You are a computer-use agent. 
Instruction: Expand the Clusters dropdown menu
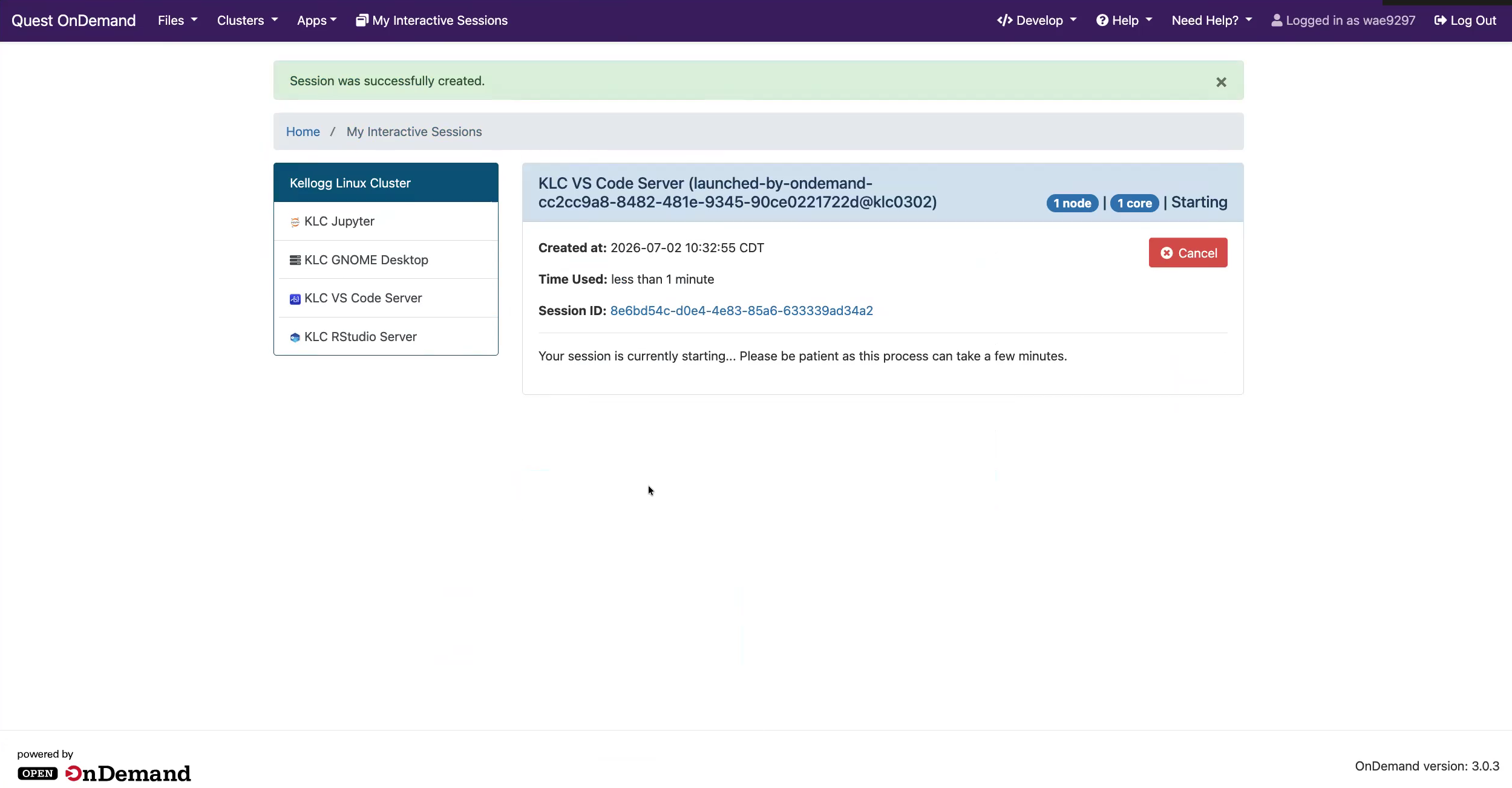pyautogui.click(x=247, y=21)
